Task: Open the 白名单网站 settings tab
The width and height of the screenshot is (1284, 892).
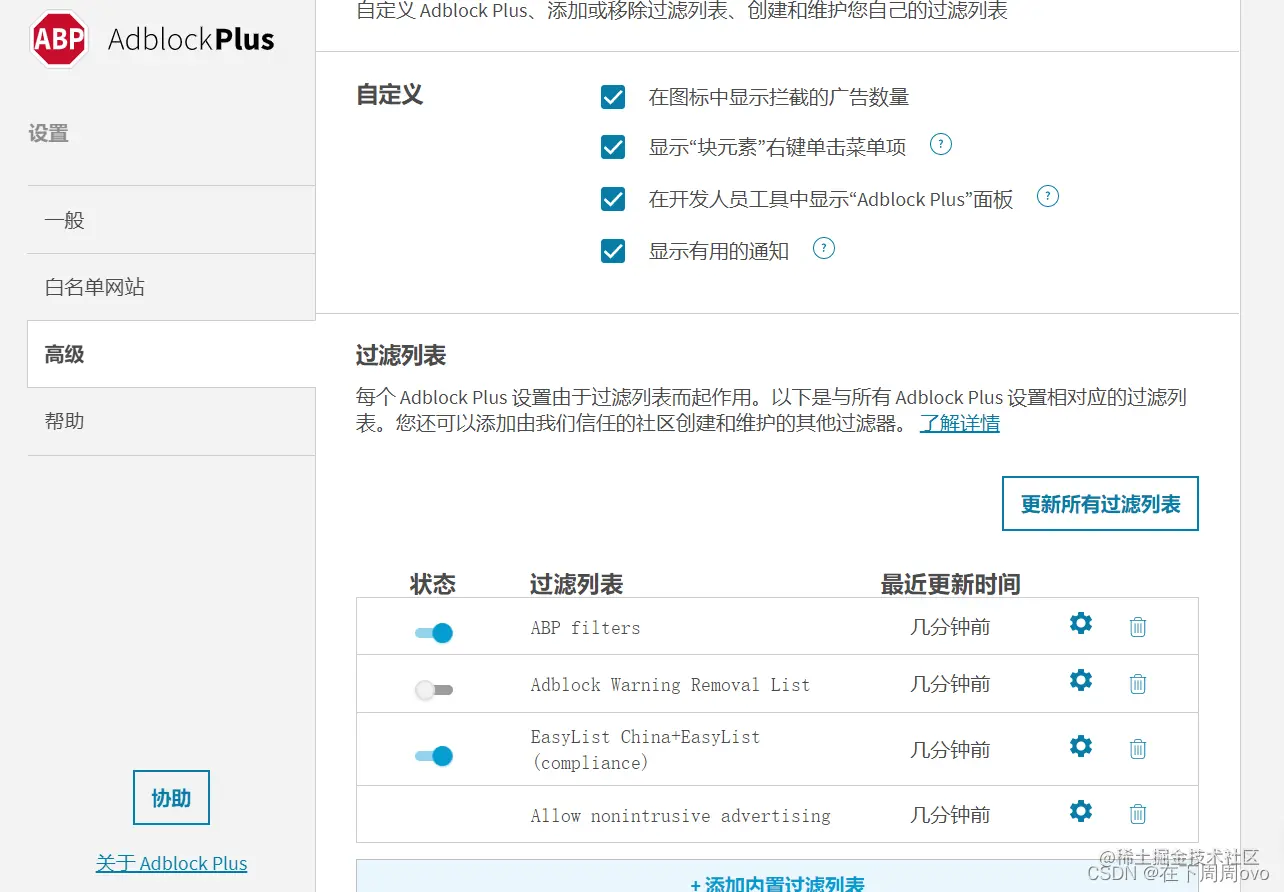Action: coord(171,287)
